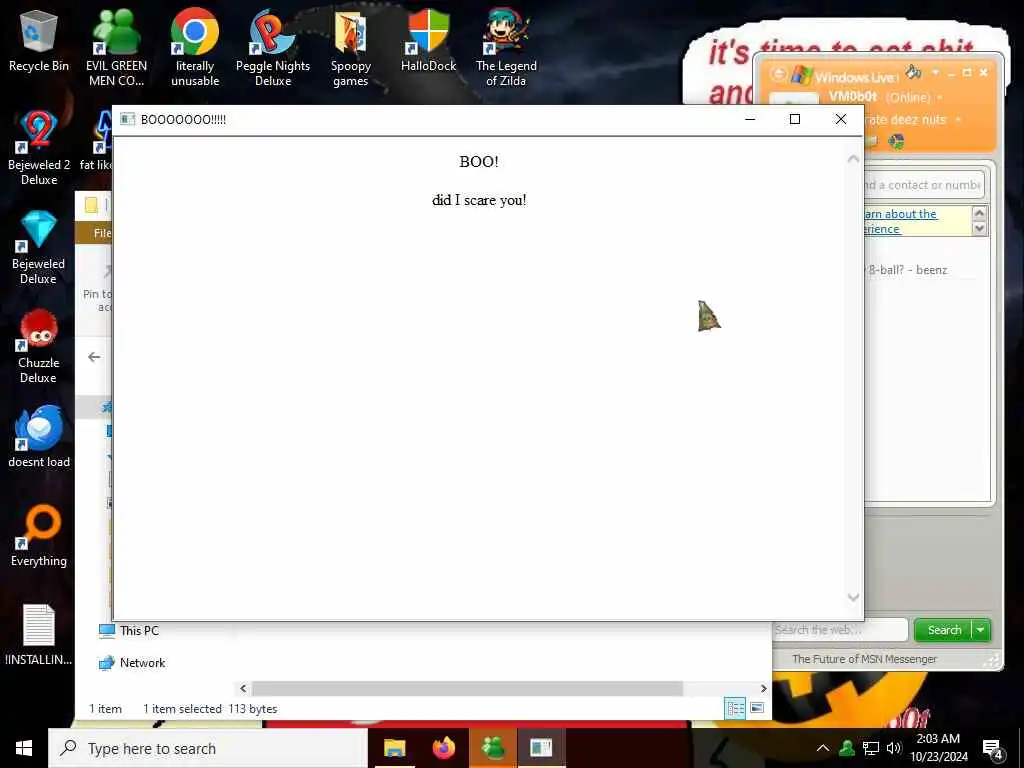The height and width of the screenshot is (768, 1024).
Task: Open the network tray icon
Action: [871, 748]
